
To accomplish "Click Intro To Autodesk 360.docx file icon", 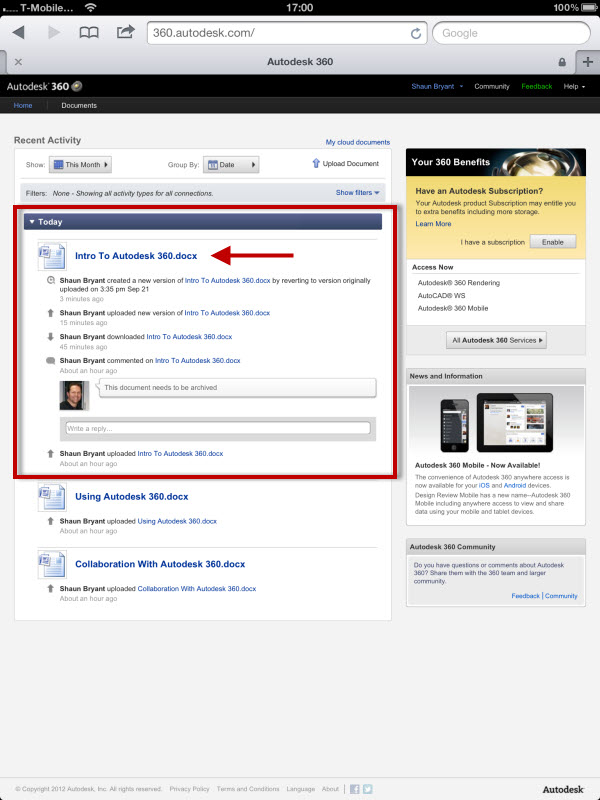I will (x=52, y=256).
